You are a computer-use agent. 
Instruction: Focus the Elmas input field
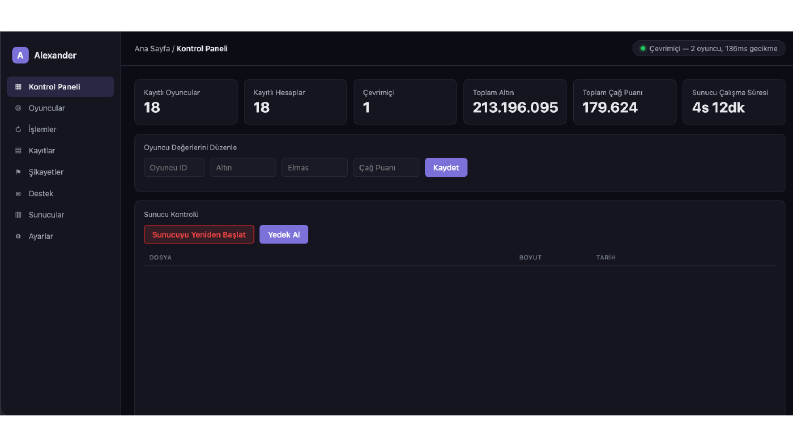click(x=315, y=167)
